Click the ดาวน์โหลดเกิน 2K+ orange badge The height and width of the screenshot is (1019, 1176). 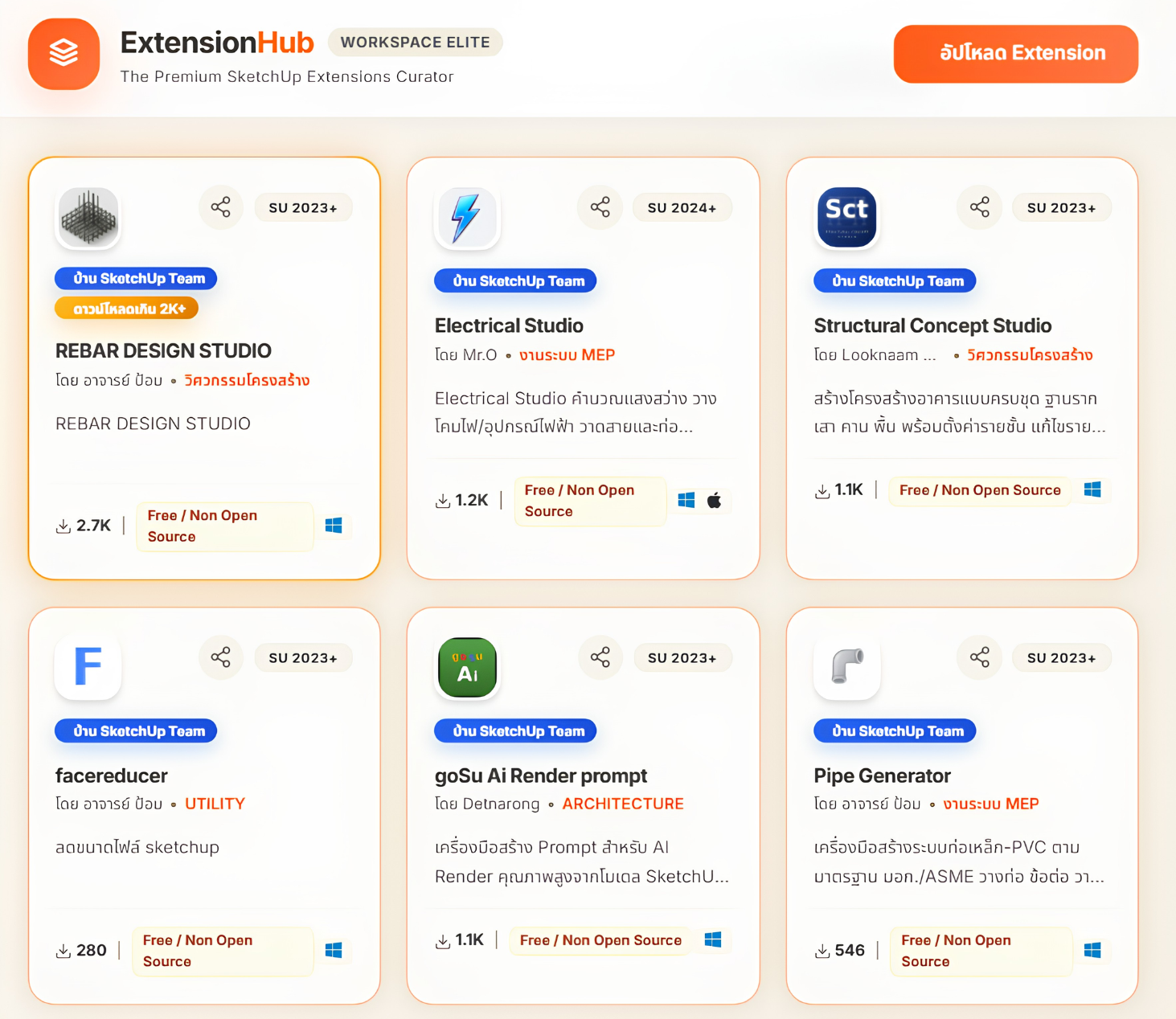click(126, 309)
